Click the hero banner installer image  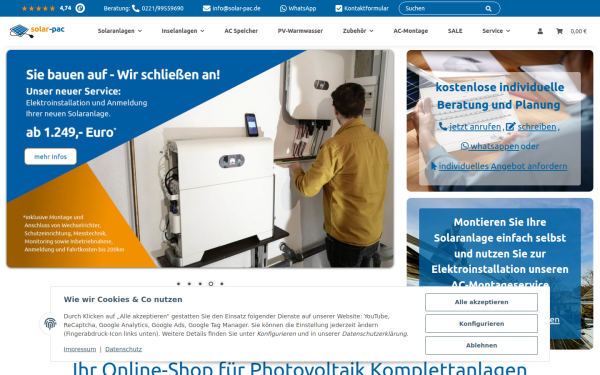pos(200,159)
